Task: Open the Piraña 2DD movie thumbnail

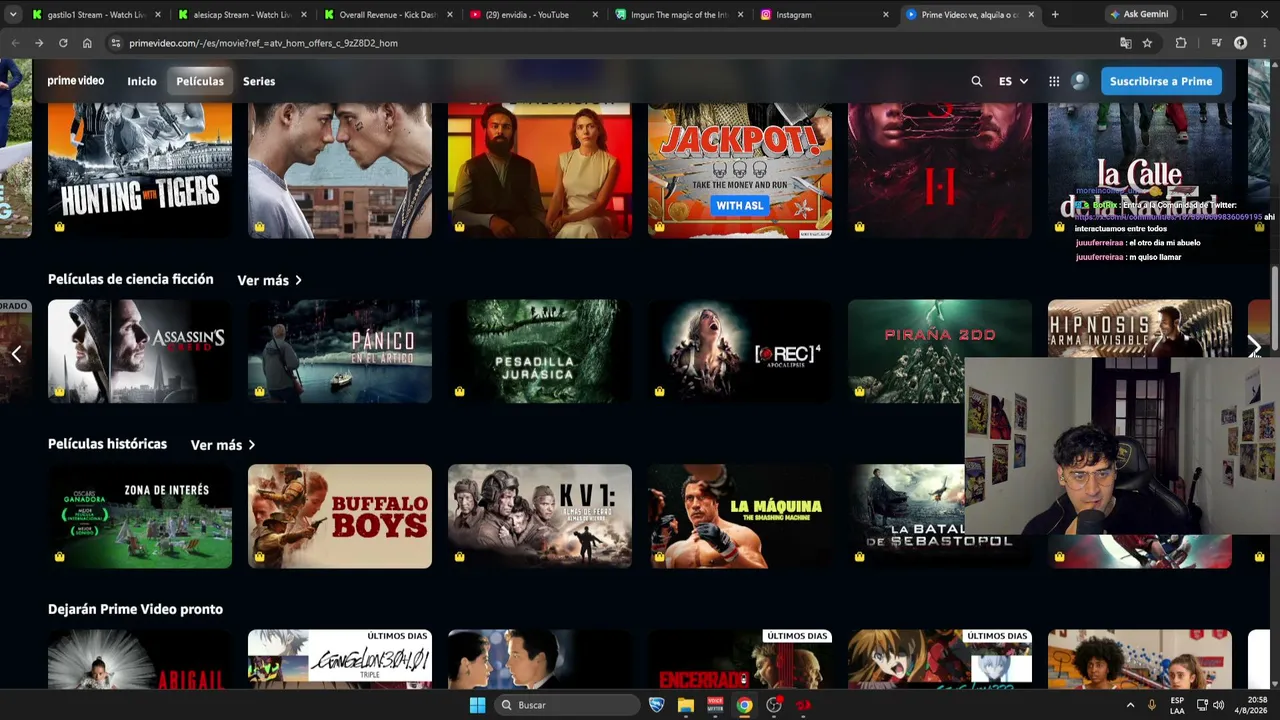Action: pos(940,351)
